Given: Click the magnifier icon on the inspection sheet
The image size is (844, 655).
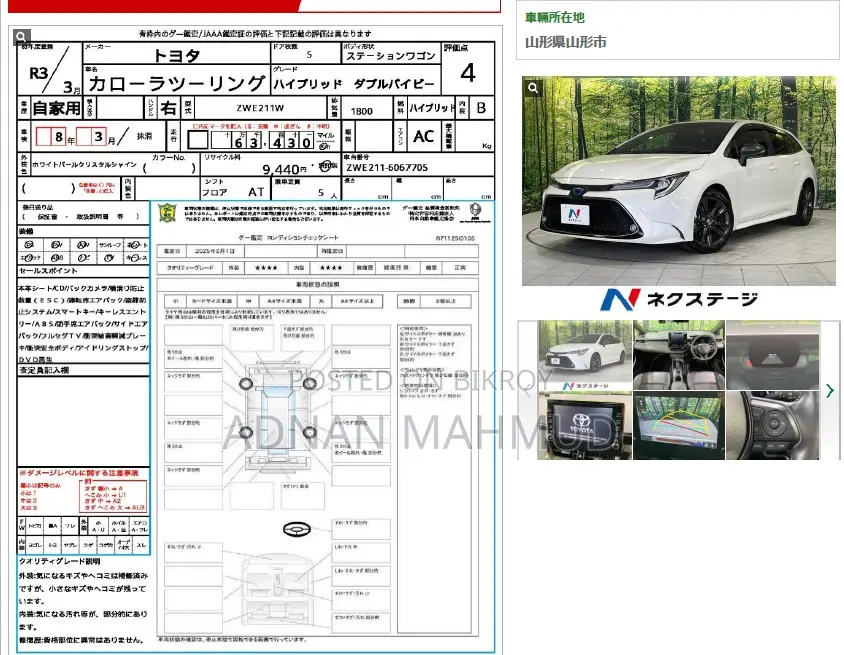Looking at the screenshot, I should point(21,36).
